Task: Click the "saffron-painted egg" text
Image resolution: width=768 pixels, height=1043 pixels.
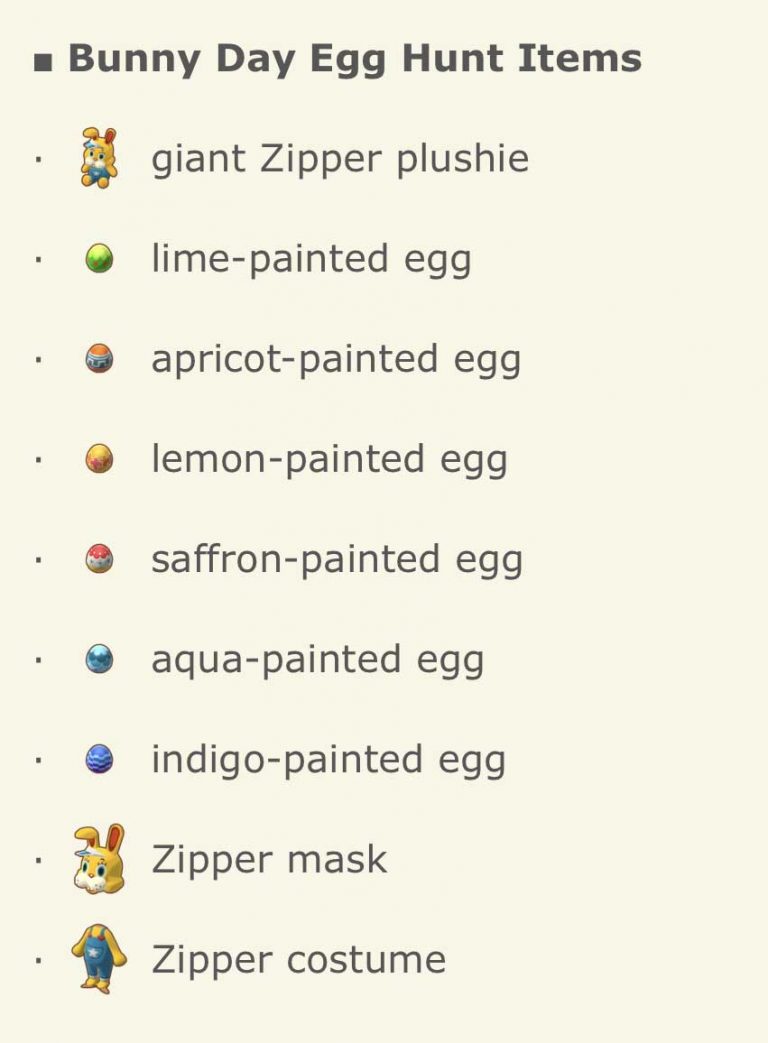Action: click(337, 559)
